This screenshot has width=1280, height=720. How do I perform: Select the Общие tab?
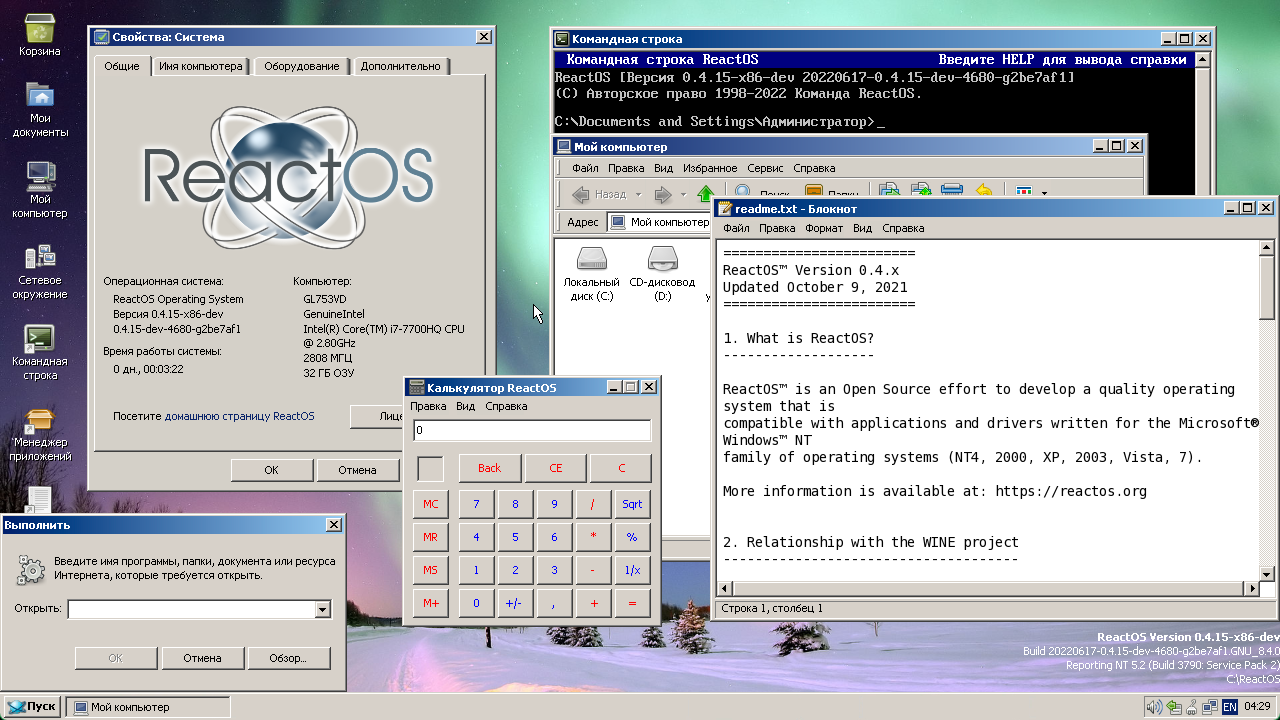pyautogui.click(x=122, y=66)
